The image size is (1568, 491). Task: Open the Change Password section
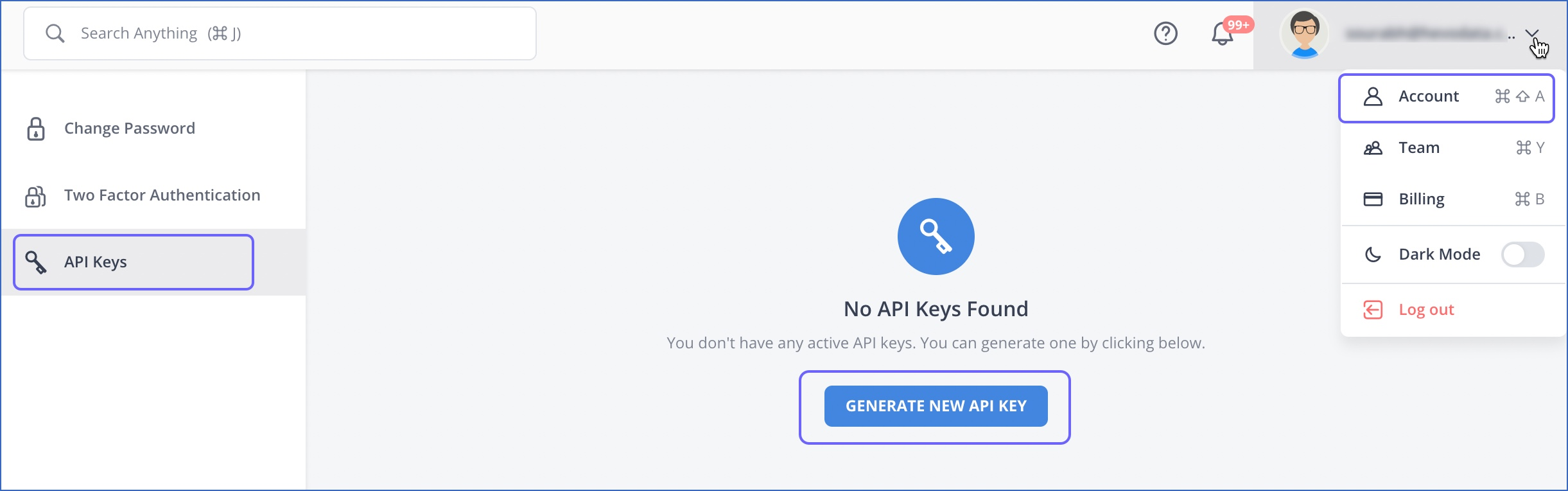click(130, 129)
